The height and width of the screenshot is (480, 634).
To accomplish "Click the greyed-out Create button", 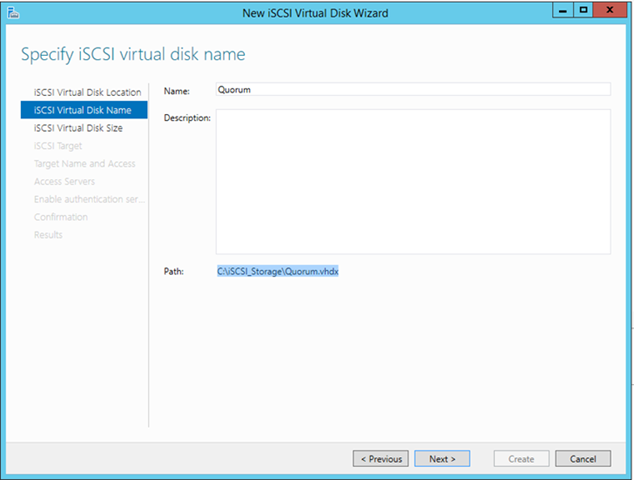I will [x=521, y=459].
